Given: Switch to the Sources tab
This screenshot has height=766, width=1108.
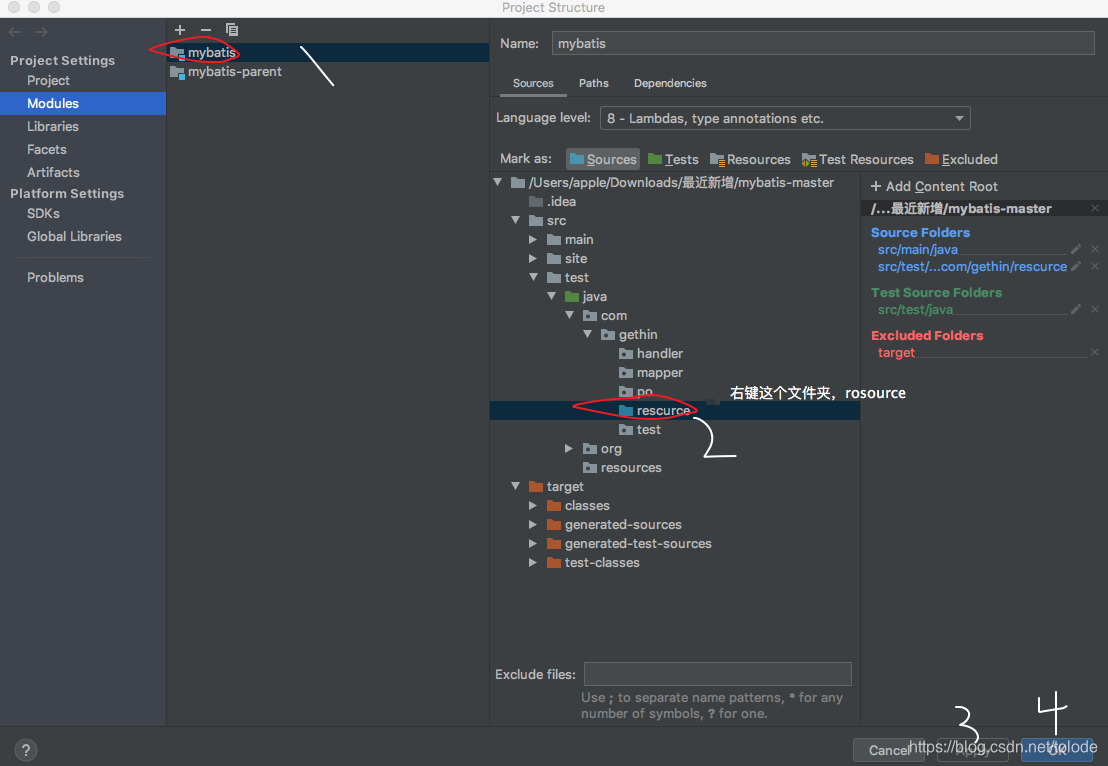Looking at the screenshot, I should pos(533,83).
